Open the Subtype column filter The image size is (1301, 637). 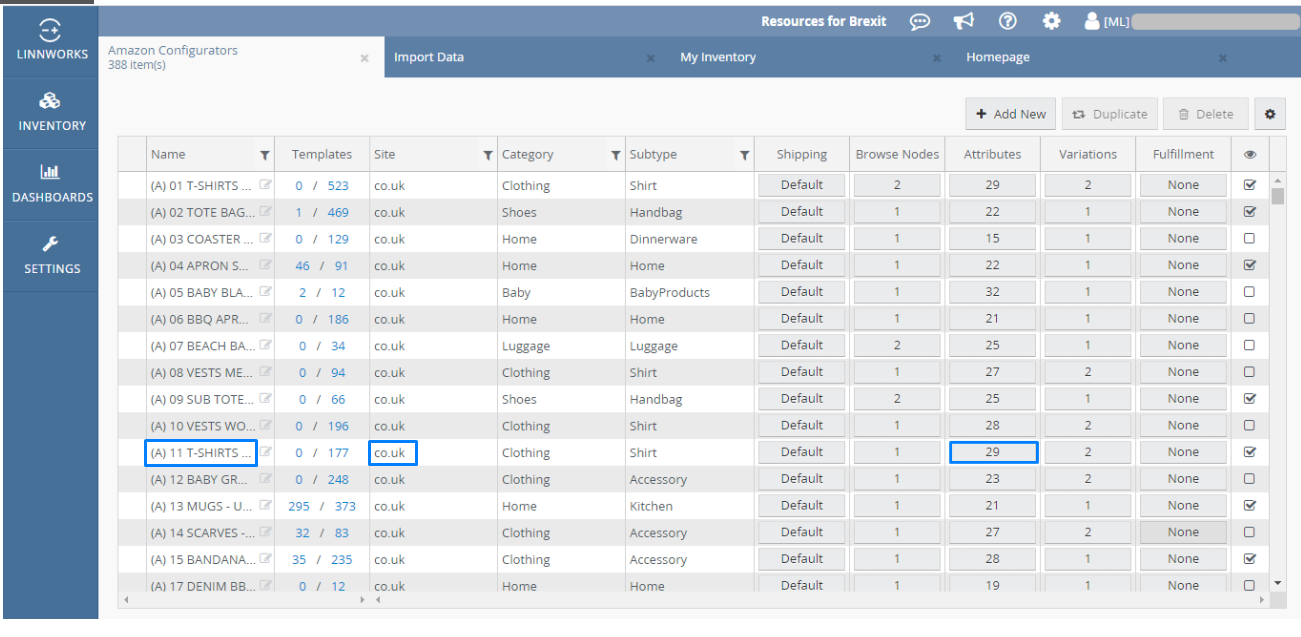(x=744, y=155)
